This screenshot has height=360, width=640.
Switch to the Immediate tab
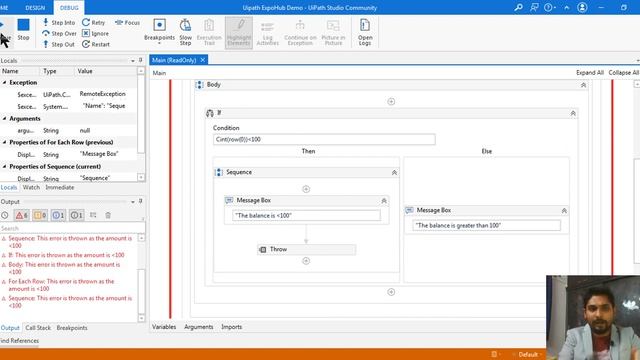60,187
